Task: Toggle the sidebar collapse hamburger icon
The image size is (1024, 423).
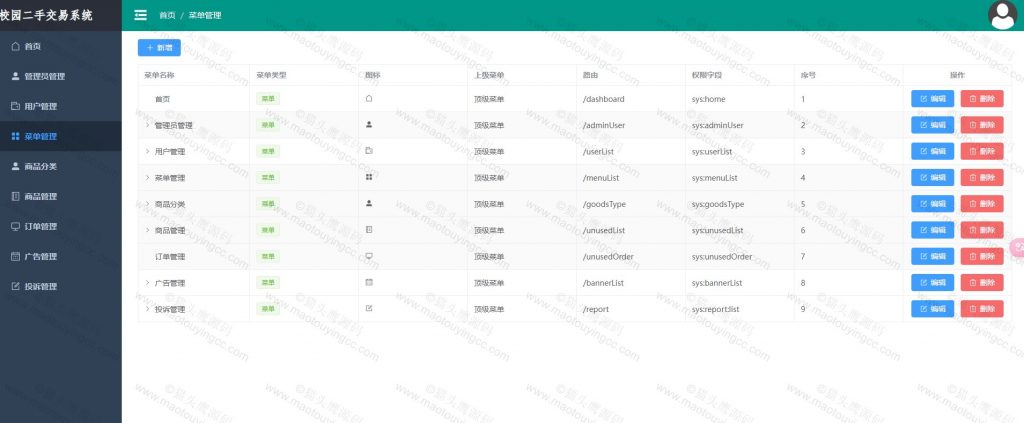Action: click(x=140, y=15)
